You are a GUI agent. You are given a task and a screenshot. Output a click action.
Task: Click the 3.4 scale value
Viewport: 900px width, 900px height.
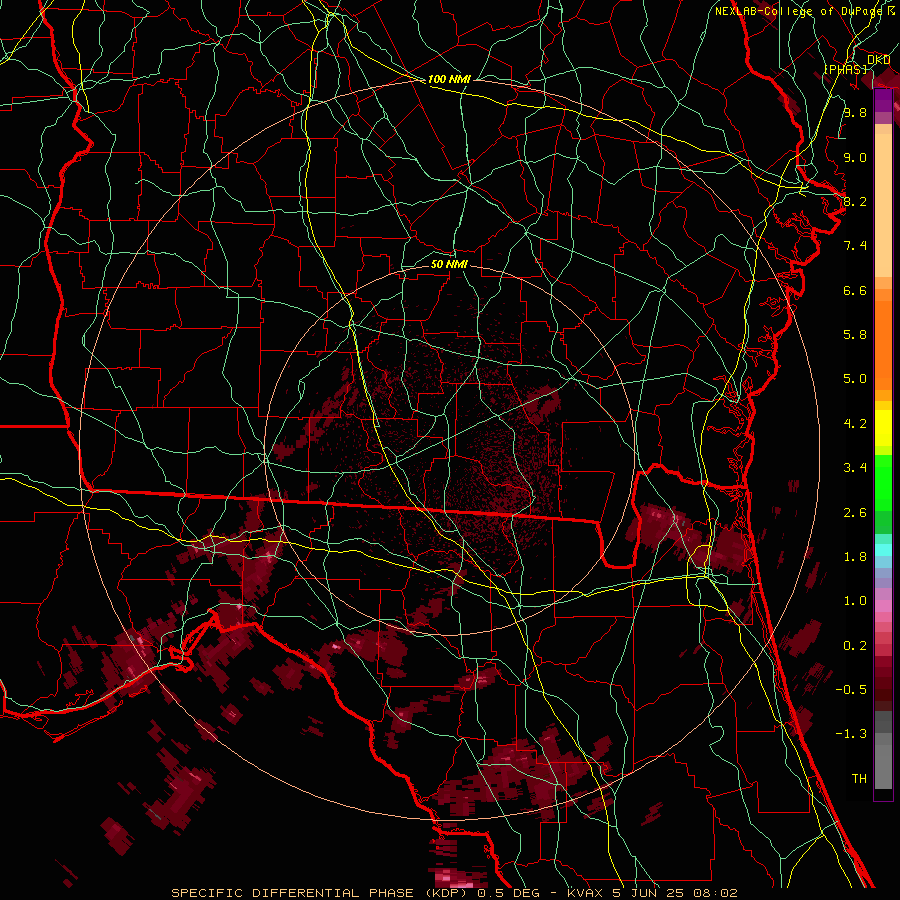pos(855,468)
